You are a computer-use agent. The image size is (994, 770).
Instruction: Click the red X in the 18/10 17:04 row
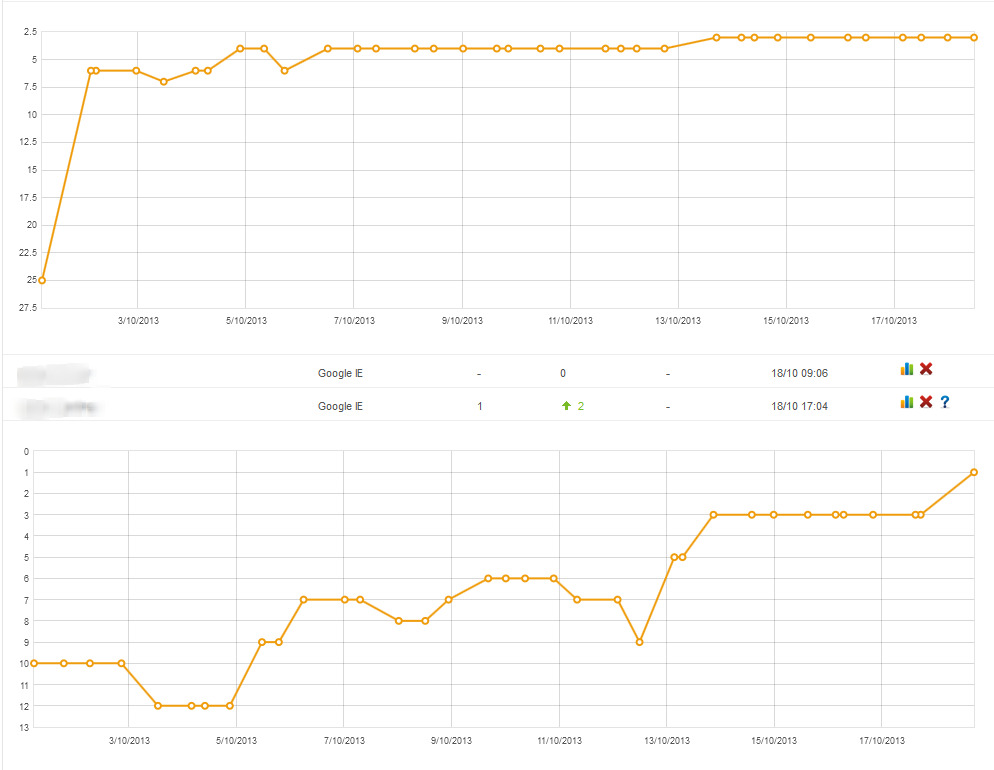(926, 402)
